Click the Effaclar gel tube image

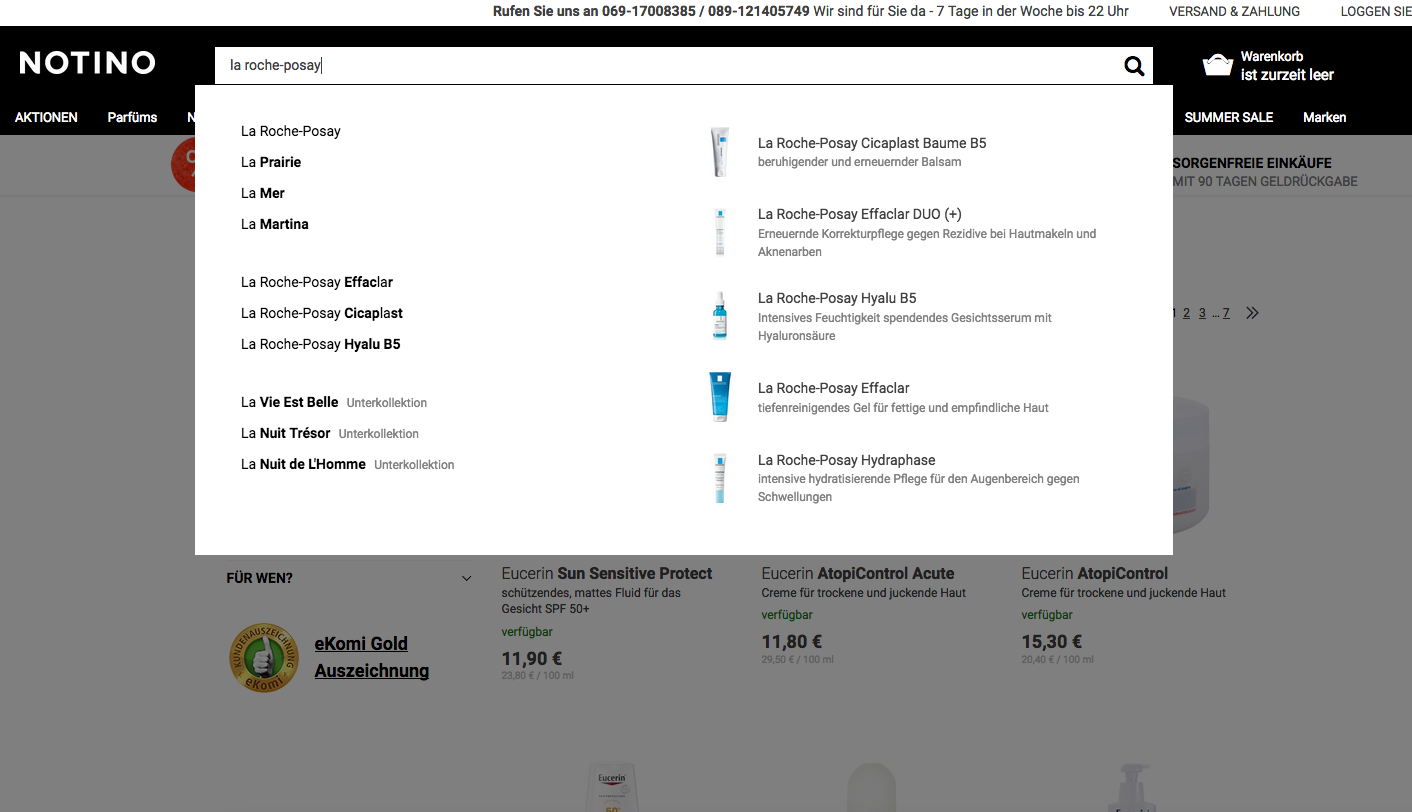(720, 397)
